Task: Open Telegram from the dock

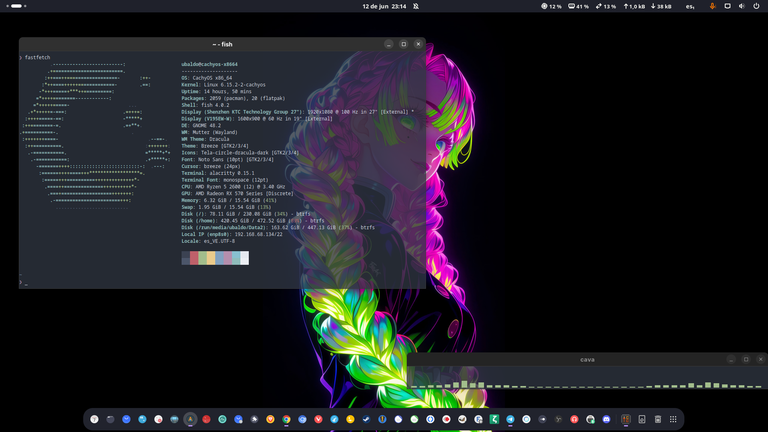Action: click(x=510, y=419)
